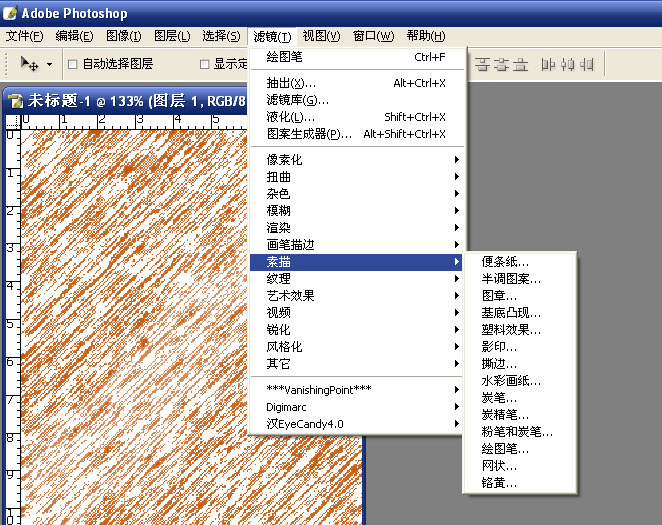Click the align top edges icon
Image resolution: width=662 pixels, height=525 pixels.
pyautogui.click(x=482, y=65)
